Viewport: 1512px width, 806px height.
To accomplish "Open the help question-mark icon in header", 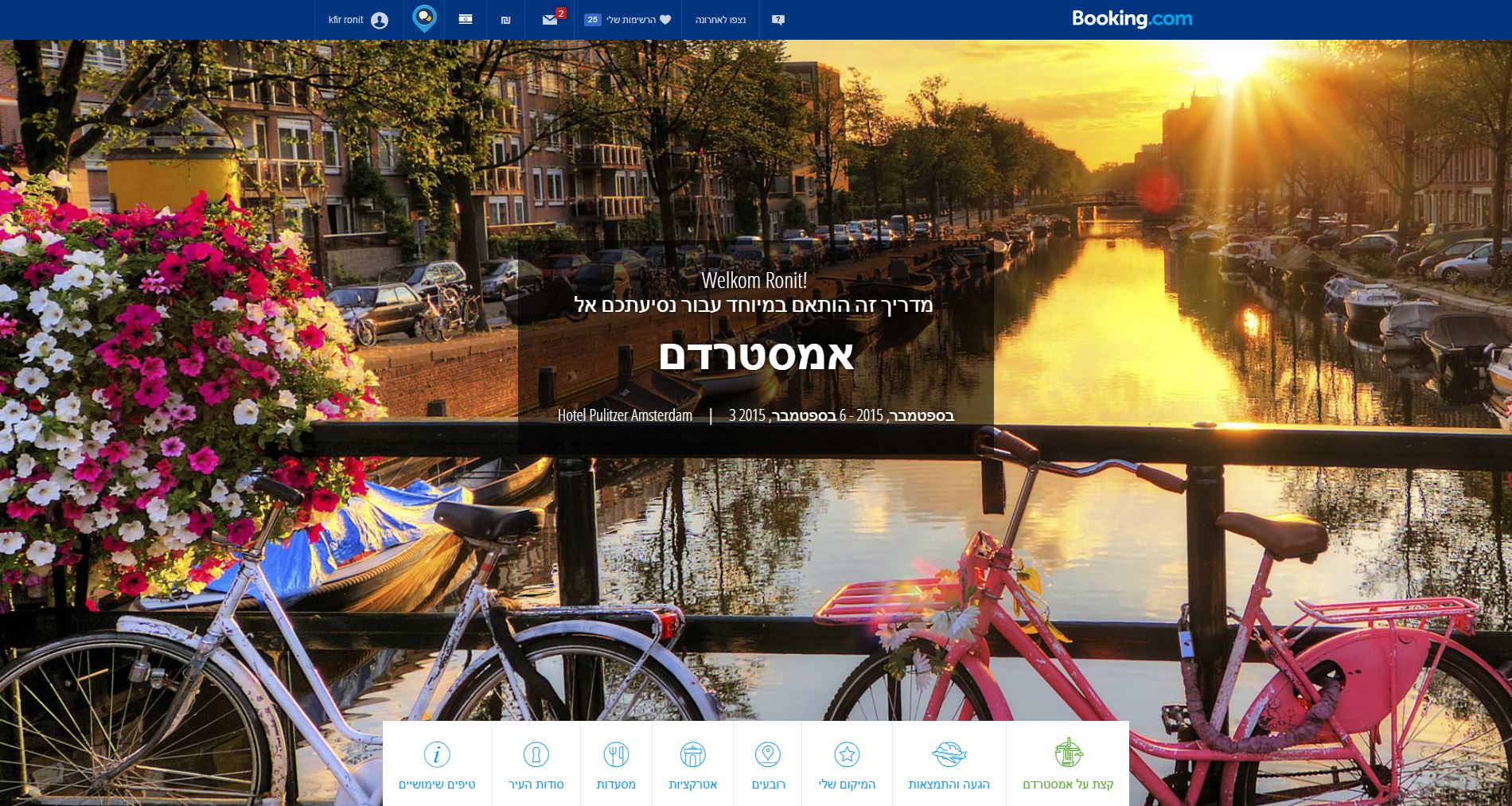I will tap(778, 20).
